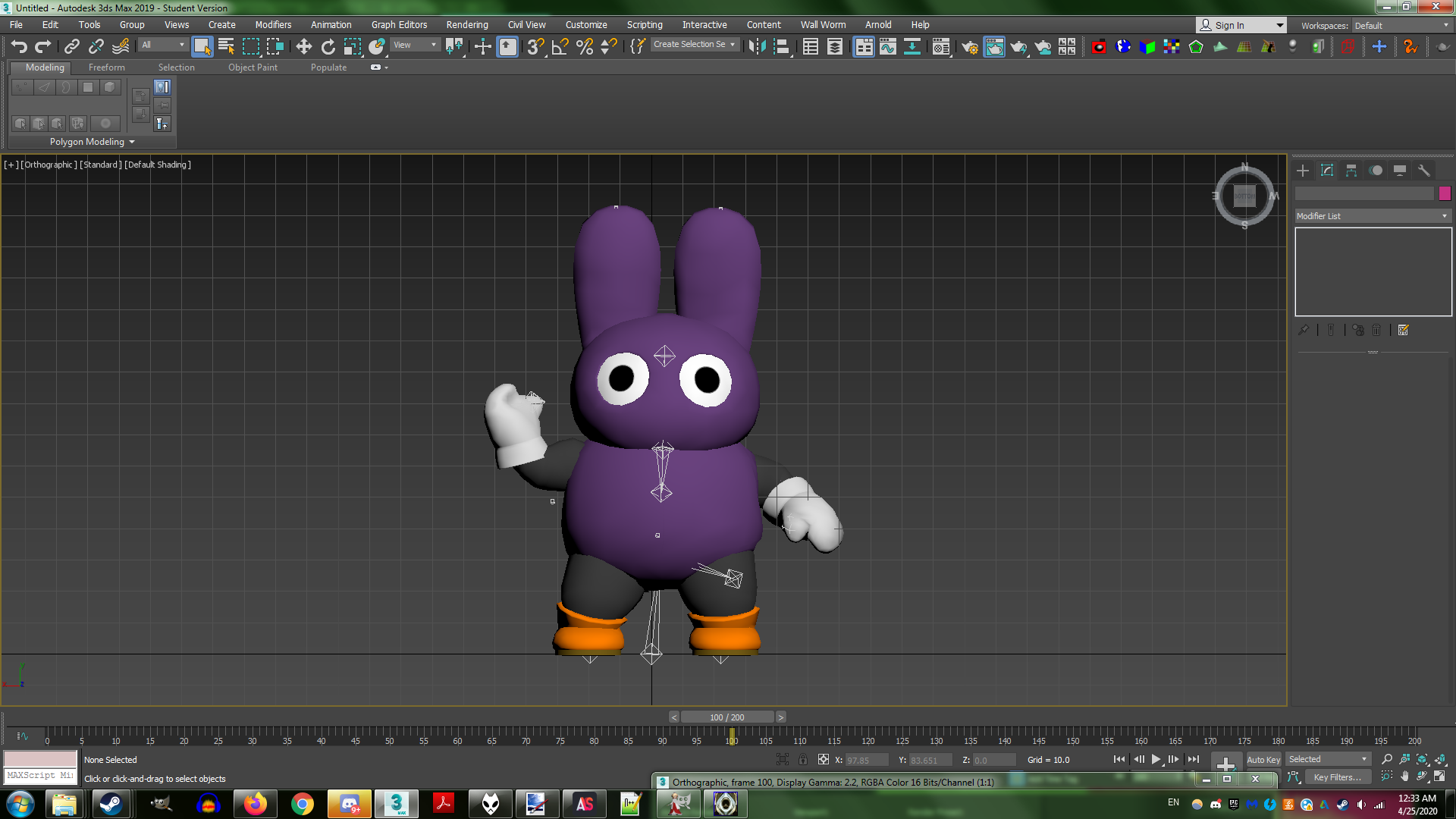
Task: Open the Hierarchy command panel tab
Action: point(1351,171)
